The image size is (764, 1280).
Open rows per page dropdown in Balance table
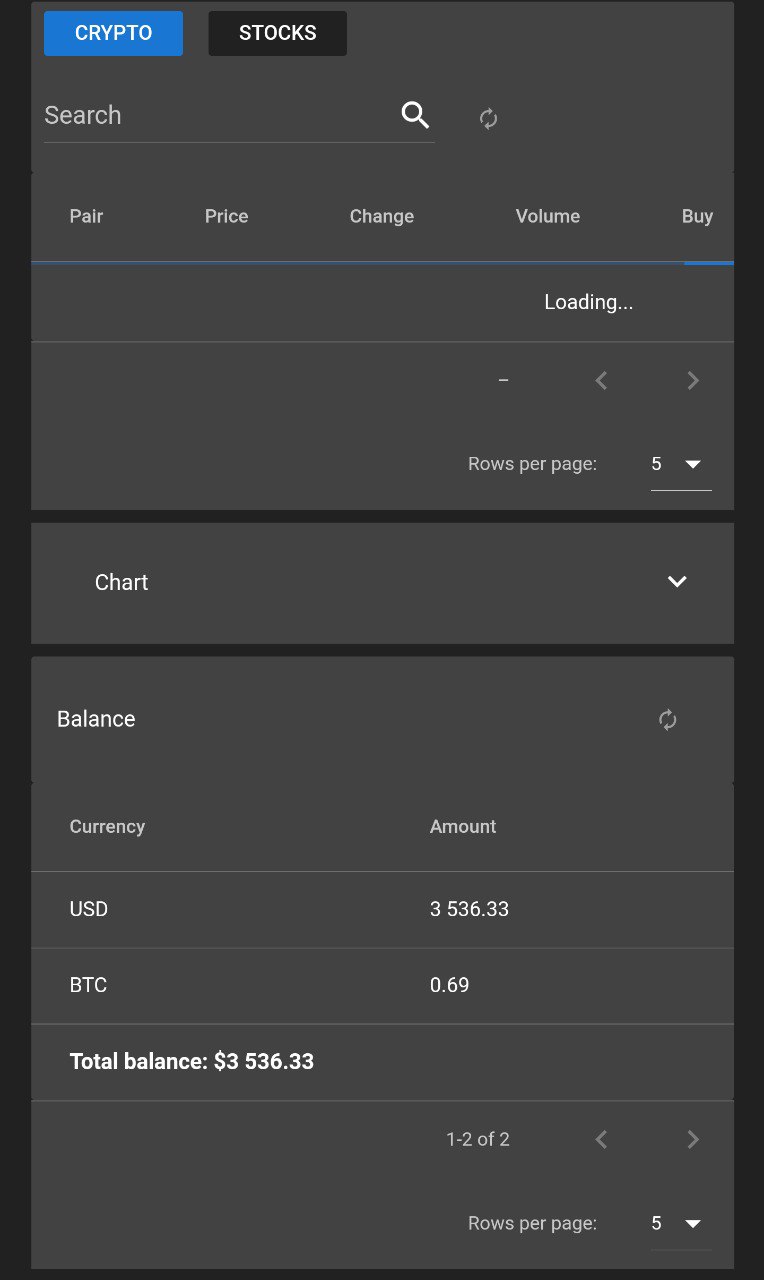click(681, 1223)
